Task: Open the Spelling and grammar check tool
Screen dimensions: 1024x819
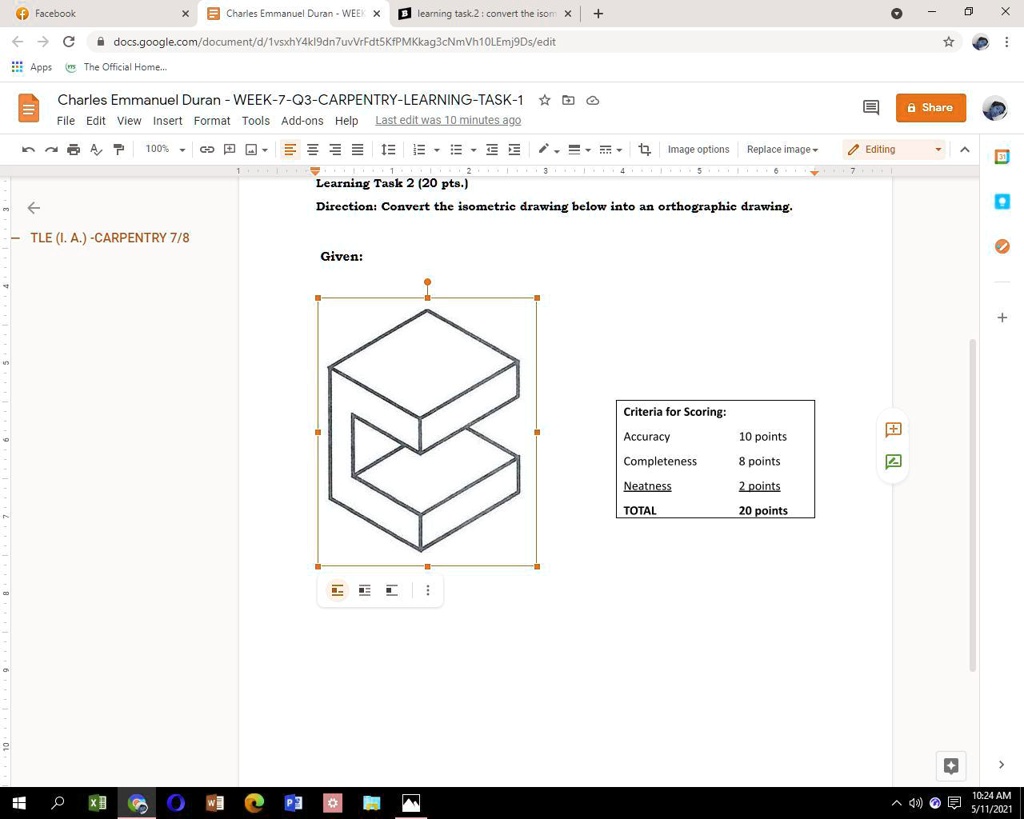Action: pyautogui.click(x=95, y=149)
